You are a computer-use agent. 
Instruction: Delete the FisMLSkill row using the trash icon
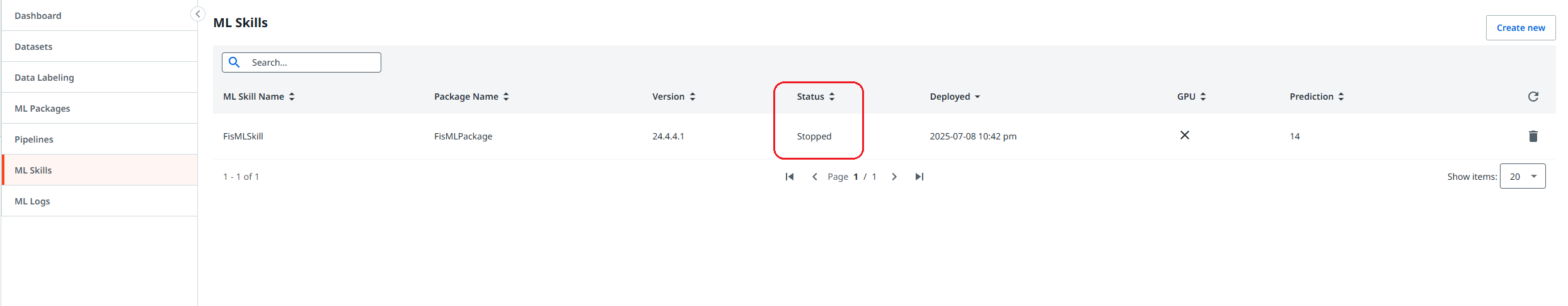coord(1533,136)
